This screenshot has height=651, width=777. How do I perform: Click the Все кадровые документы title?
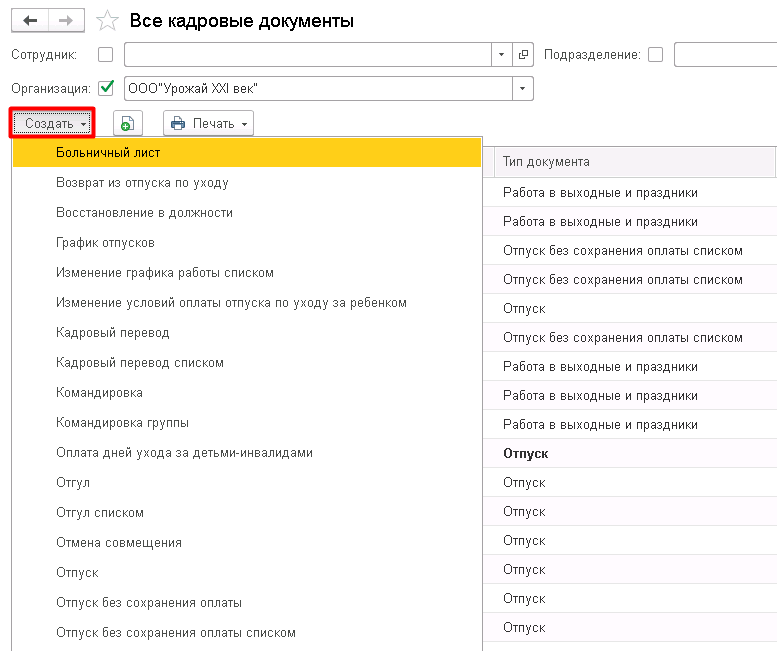(242, 21)
